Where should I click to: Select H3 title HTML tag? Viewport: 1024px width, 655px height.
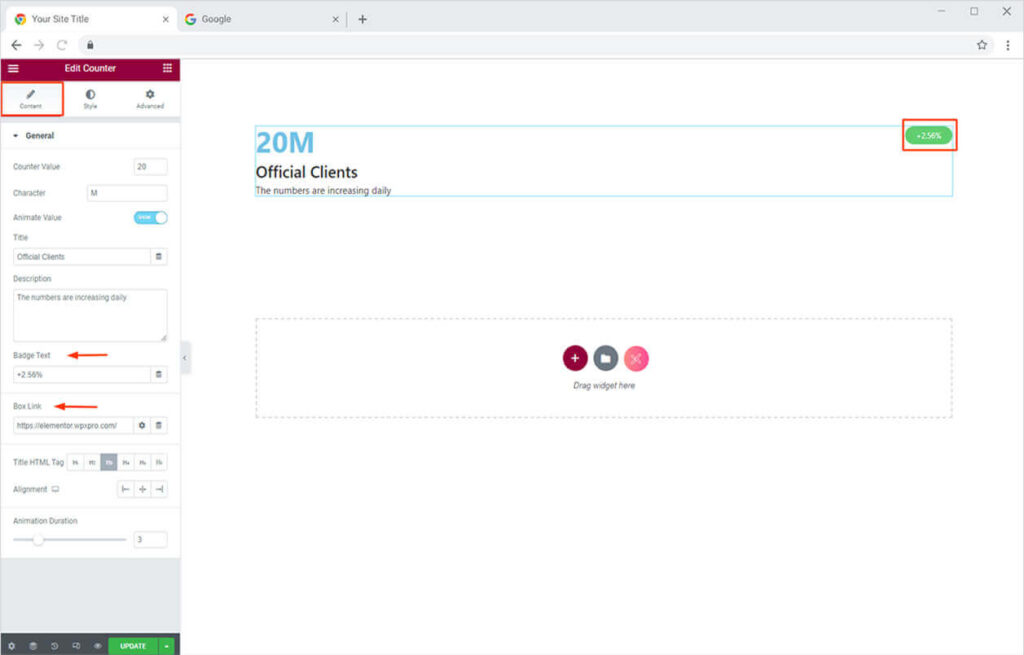coord(108,462)
